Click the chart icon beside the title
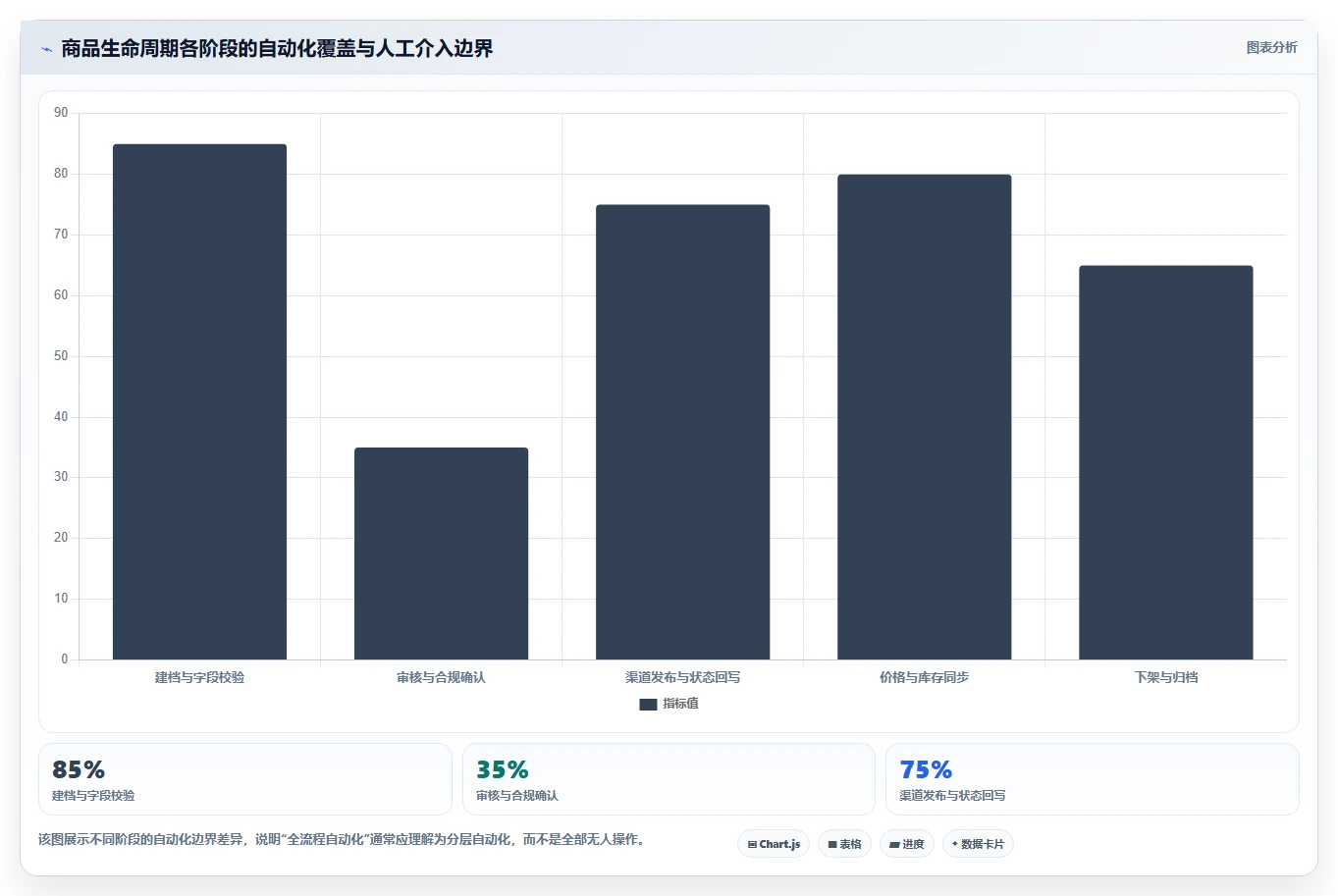Viewport: 1338px width, 896px height. [x=46, y=49]
